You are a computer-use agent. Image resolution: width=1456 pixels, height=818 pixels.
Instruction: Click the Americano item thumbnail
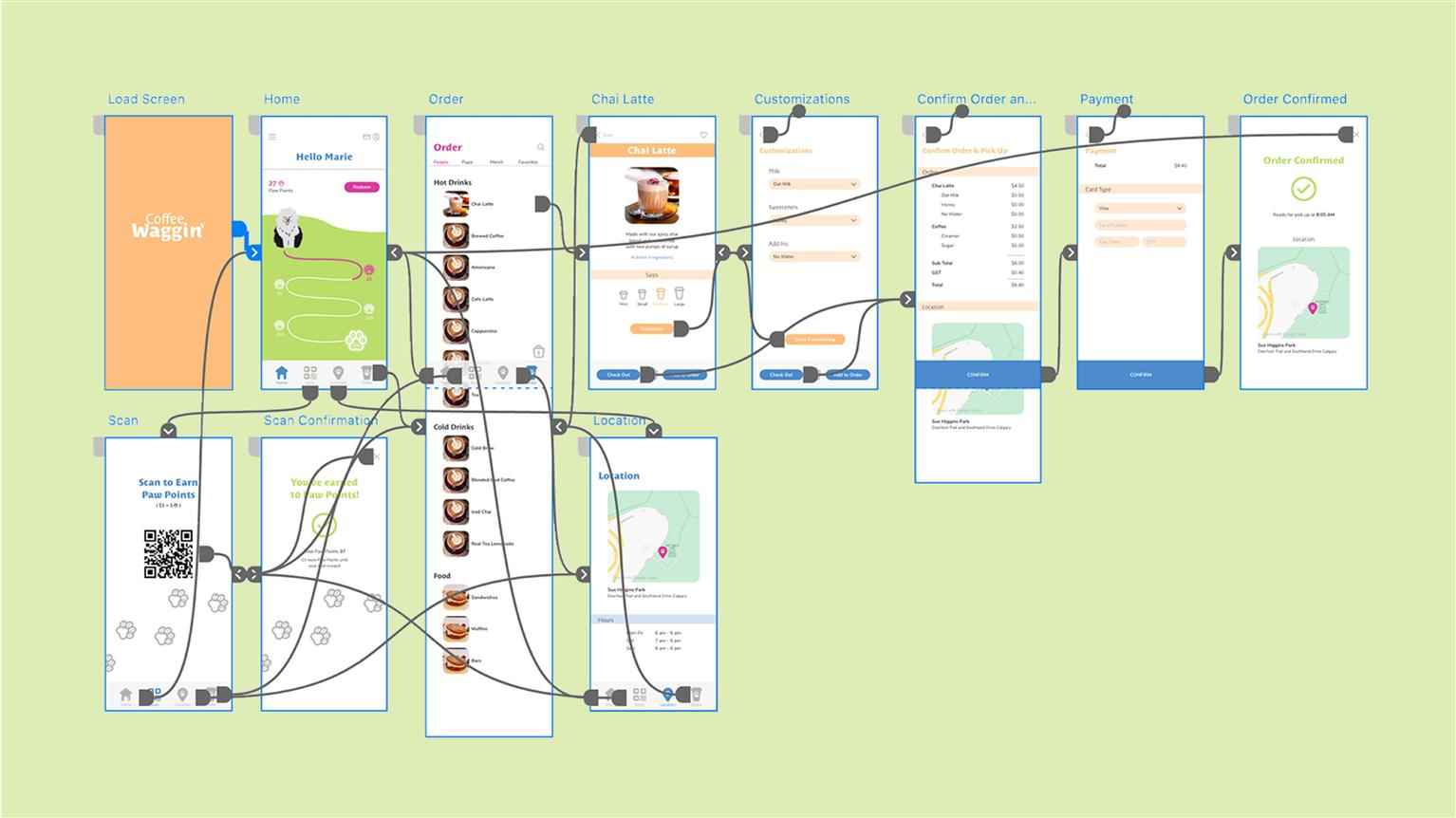pyautogui.click(x=457, y=267)
